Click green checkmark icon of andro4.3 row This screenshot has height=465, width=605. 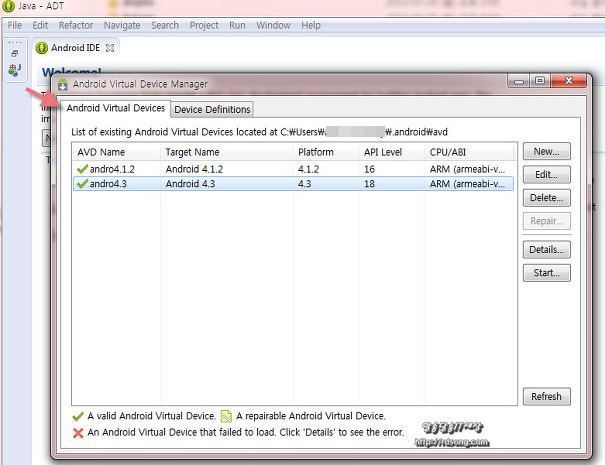click(x=82, y=184)
